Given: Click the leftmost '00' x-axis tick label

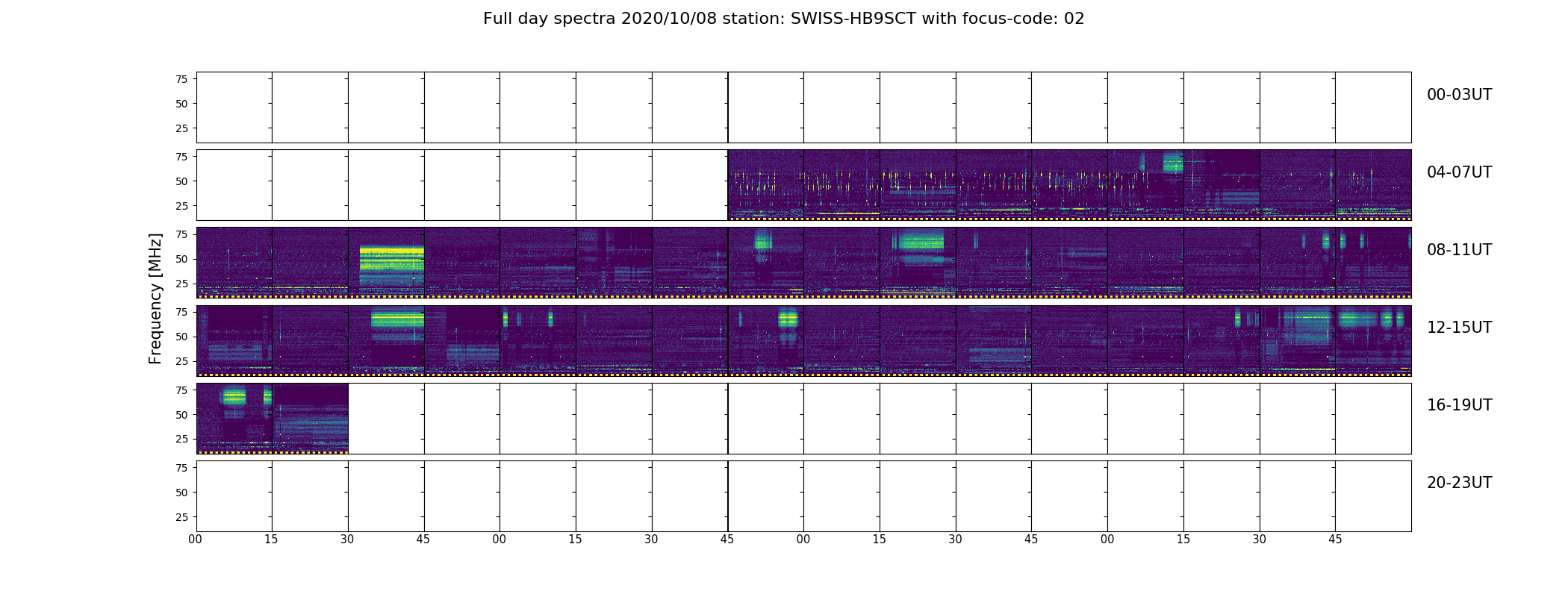Looking at the screenshot, I should [x=196, y=540].
